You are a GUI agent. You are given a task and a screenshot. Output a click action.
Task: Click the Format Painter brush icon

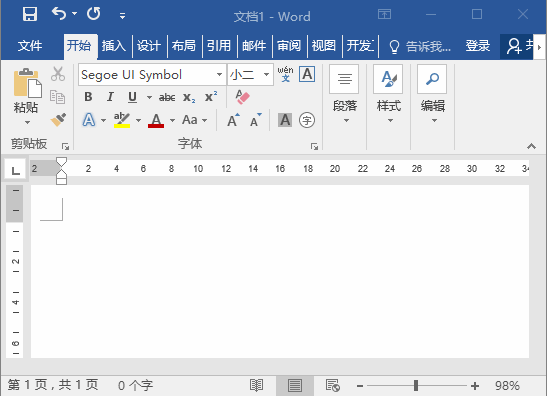tap(58, 120)
